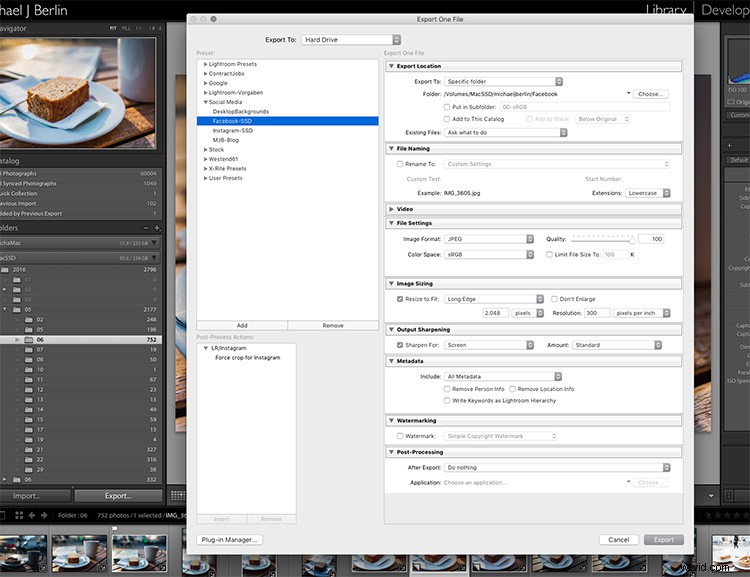
Task: Click the filmstrip go-back arrow icon
Action: click(32, 515)
